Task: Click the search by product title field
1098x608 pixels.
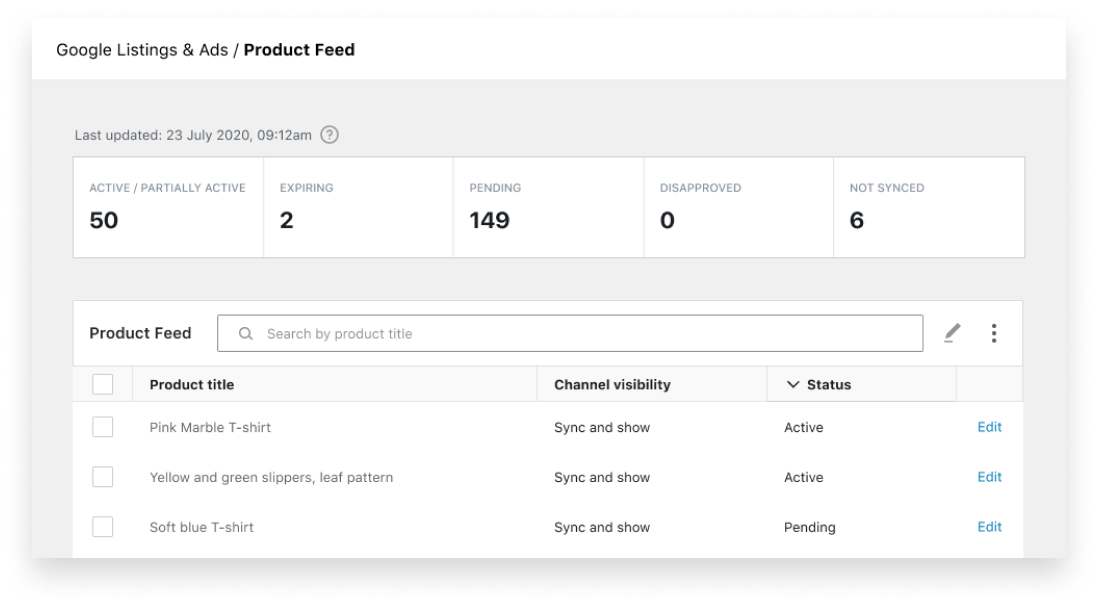Action: tap(570, 333)
